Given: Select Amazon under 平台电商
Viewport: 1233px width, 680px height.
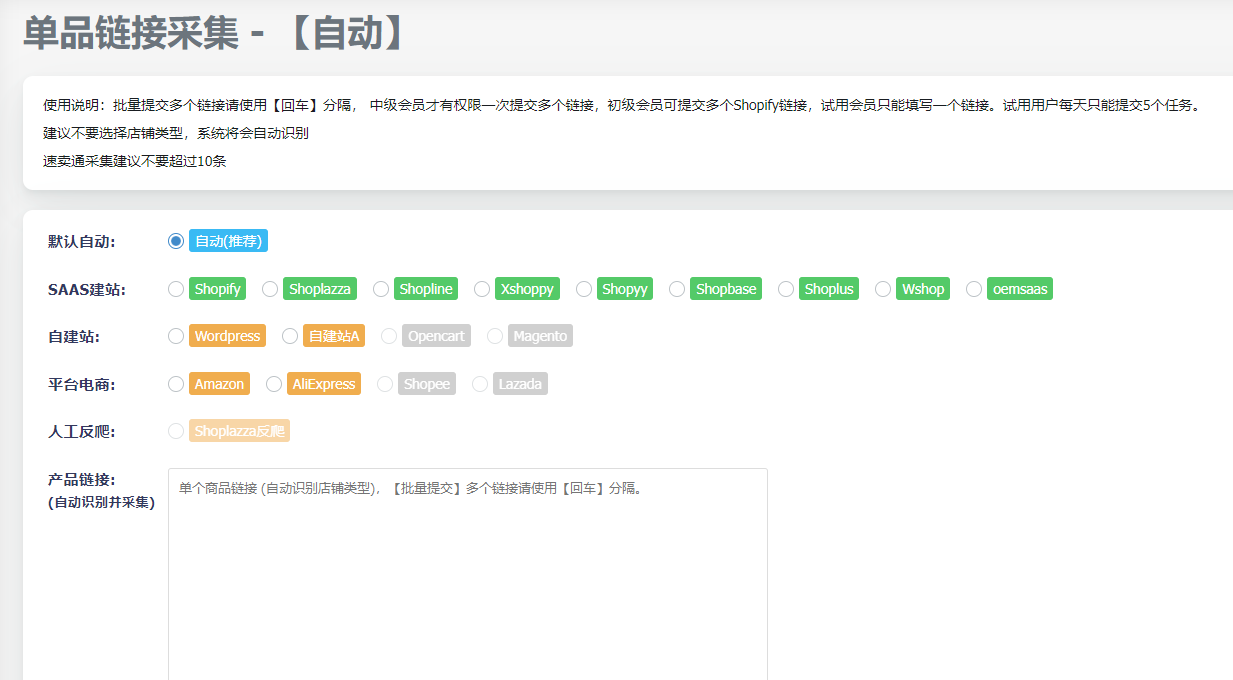Looking at the screenshot, I should [176, 384].
